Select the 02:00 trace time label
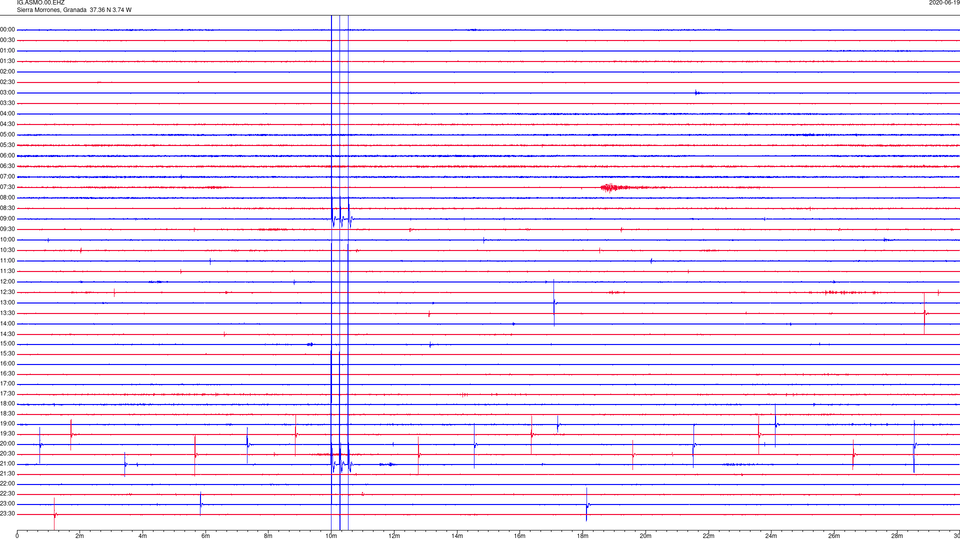960x540 pixels. pos(7,72)
